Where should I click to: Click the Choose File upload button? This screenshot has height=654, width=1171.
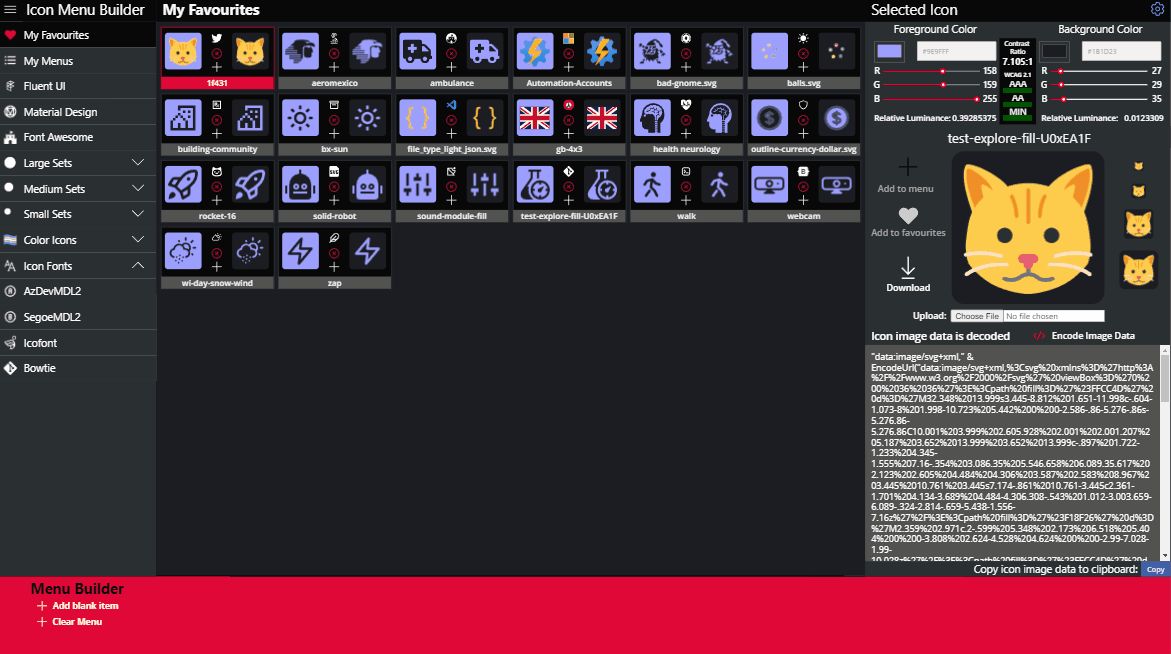[x=977, y=317]
